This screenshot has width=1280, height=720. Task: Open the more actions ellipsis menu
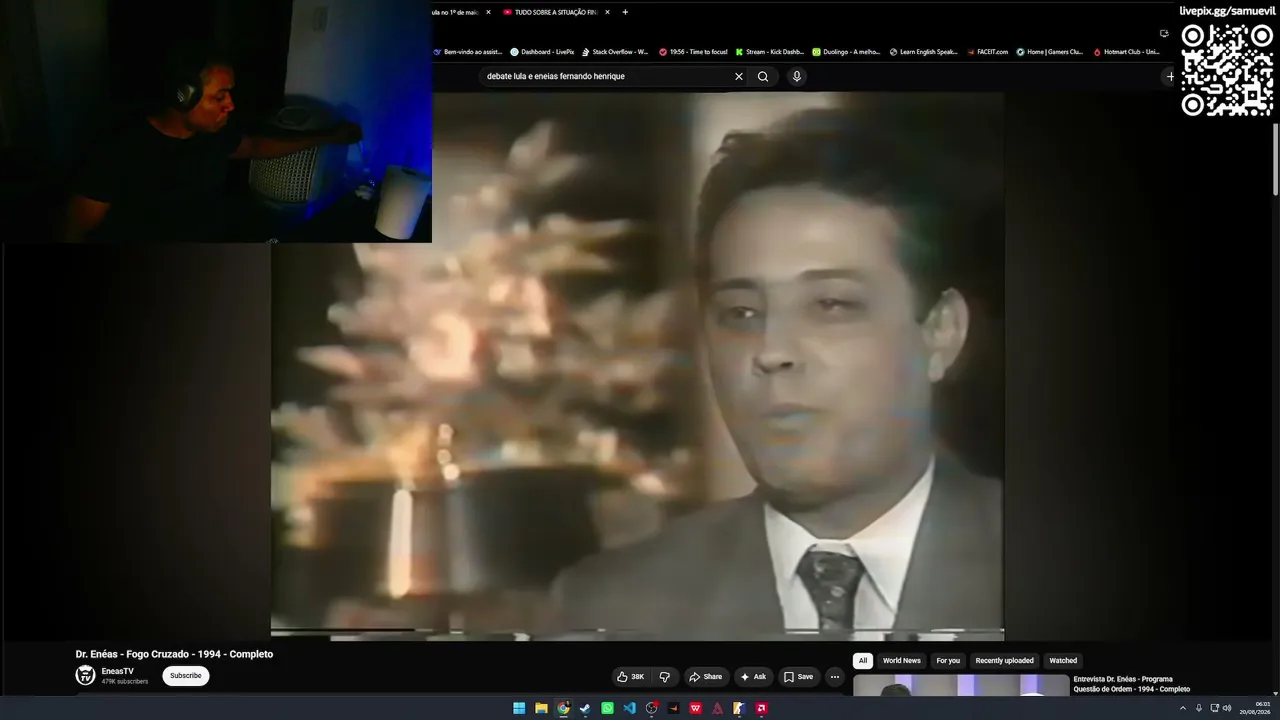(x=835, y=677)
